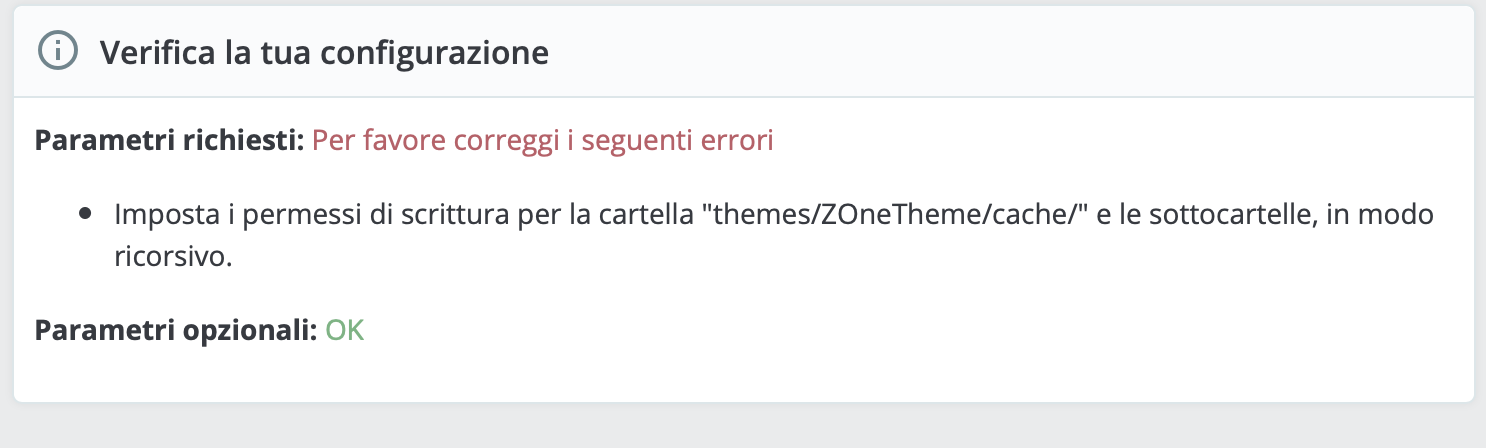Click the empty header area right of title

(x=1000, y=52)
